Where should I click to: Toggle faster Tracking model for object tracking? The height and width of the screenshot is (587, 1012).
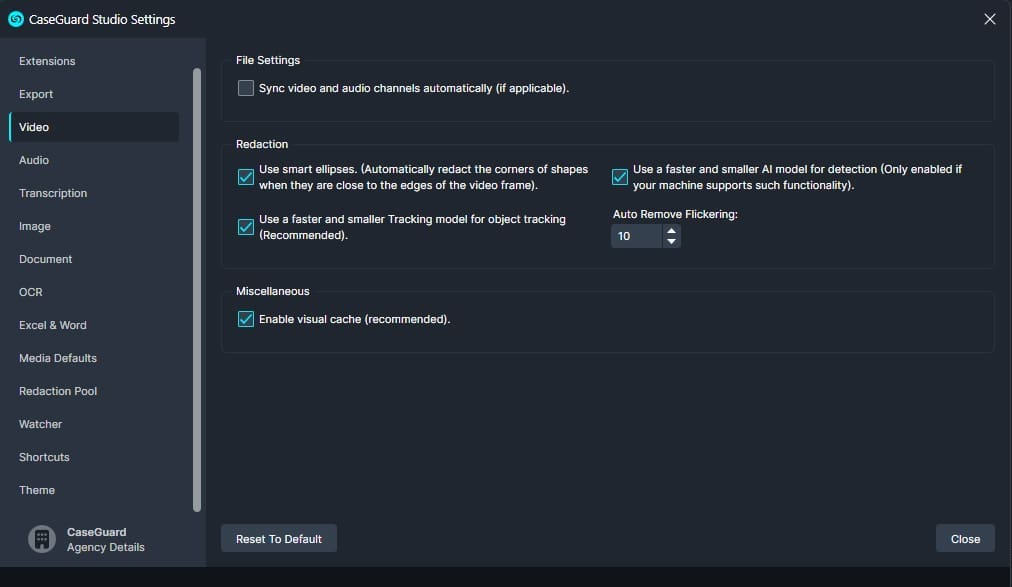coord(246,227)
